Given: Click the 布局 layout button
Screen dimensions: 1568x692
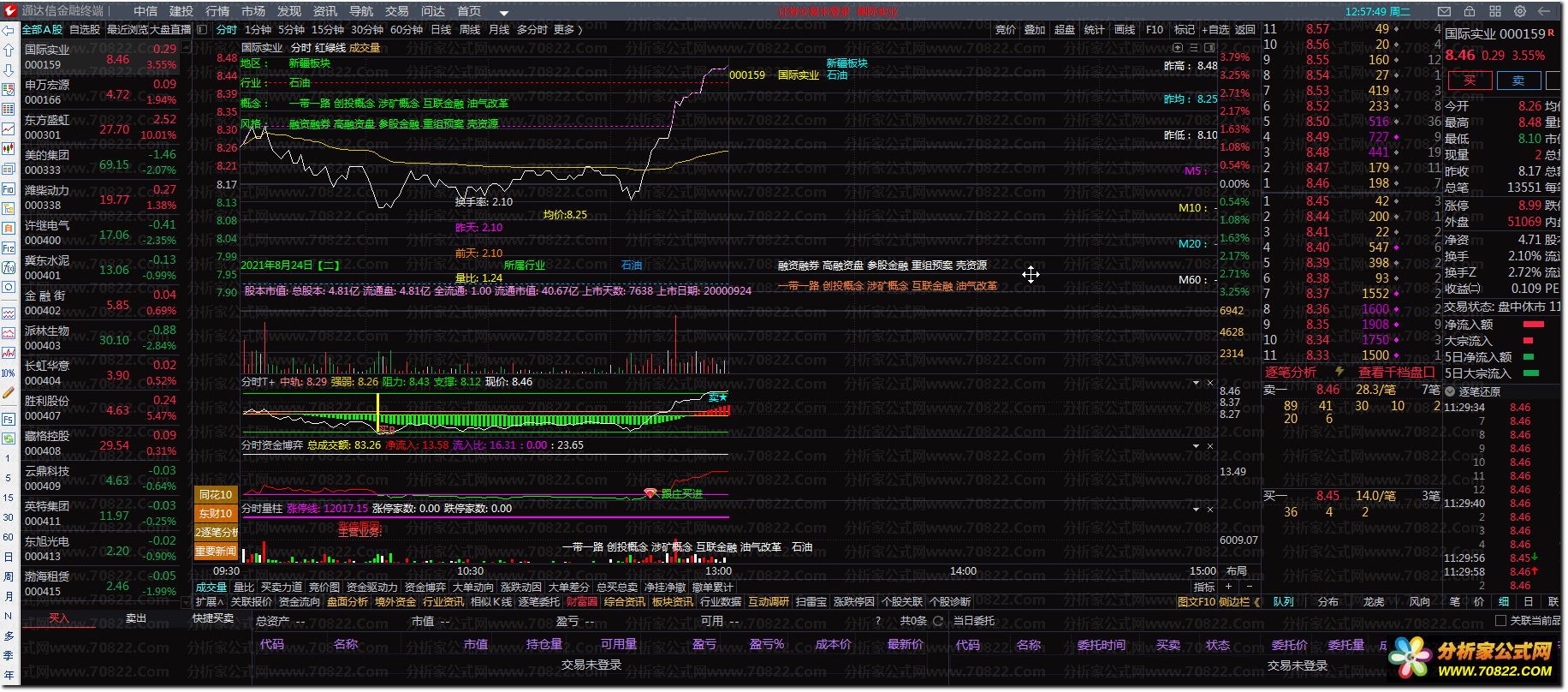Looking at the screenshot, I should (1237, 570).
